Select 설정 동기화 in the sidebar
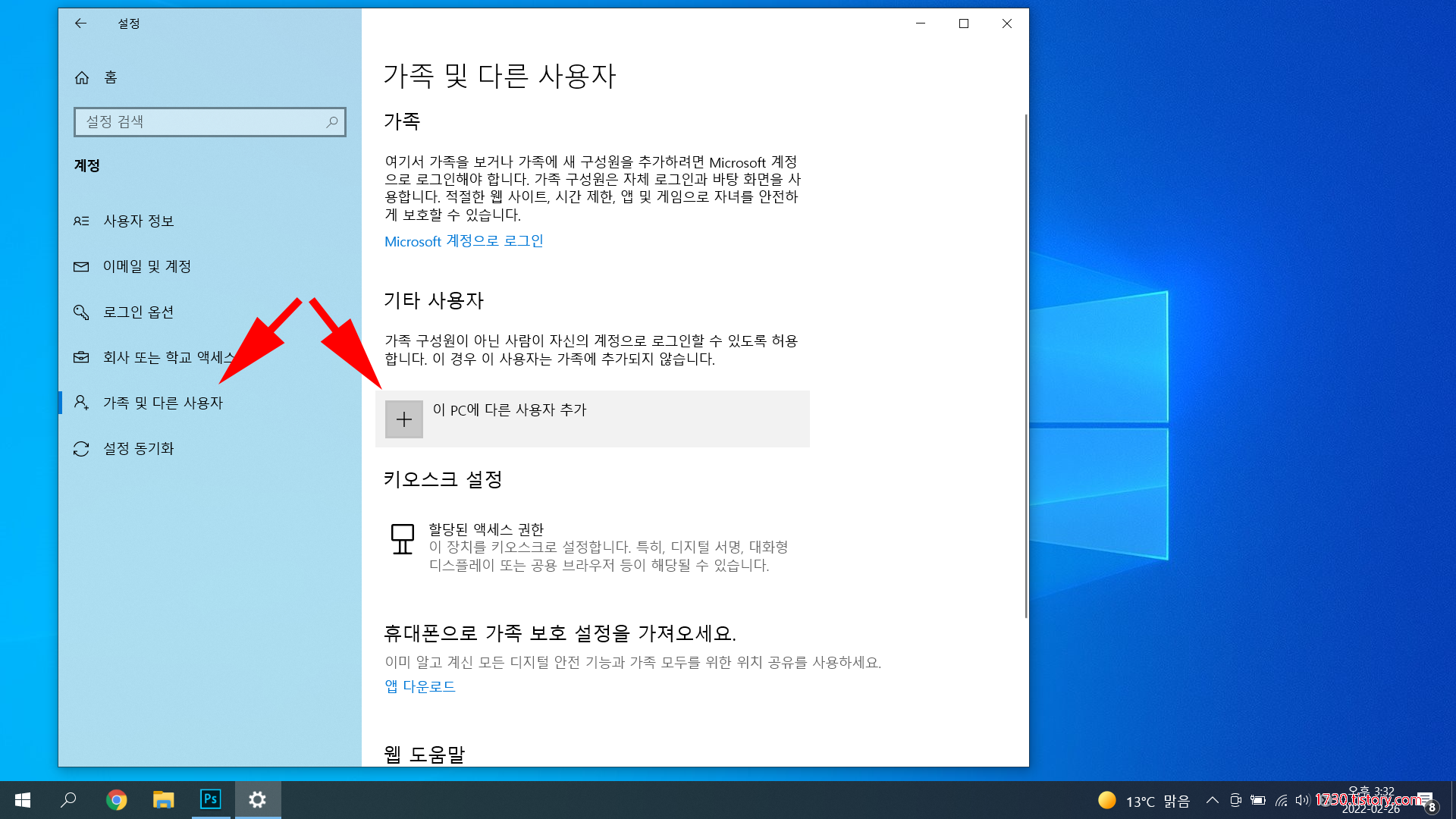1456x819 pixels. [139, 448]
